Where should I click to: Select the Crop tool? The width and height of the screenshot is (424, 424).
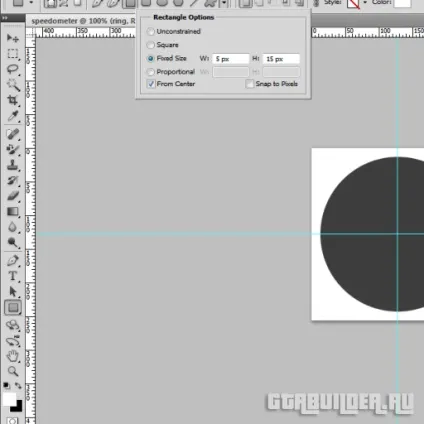(13, 100)
